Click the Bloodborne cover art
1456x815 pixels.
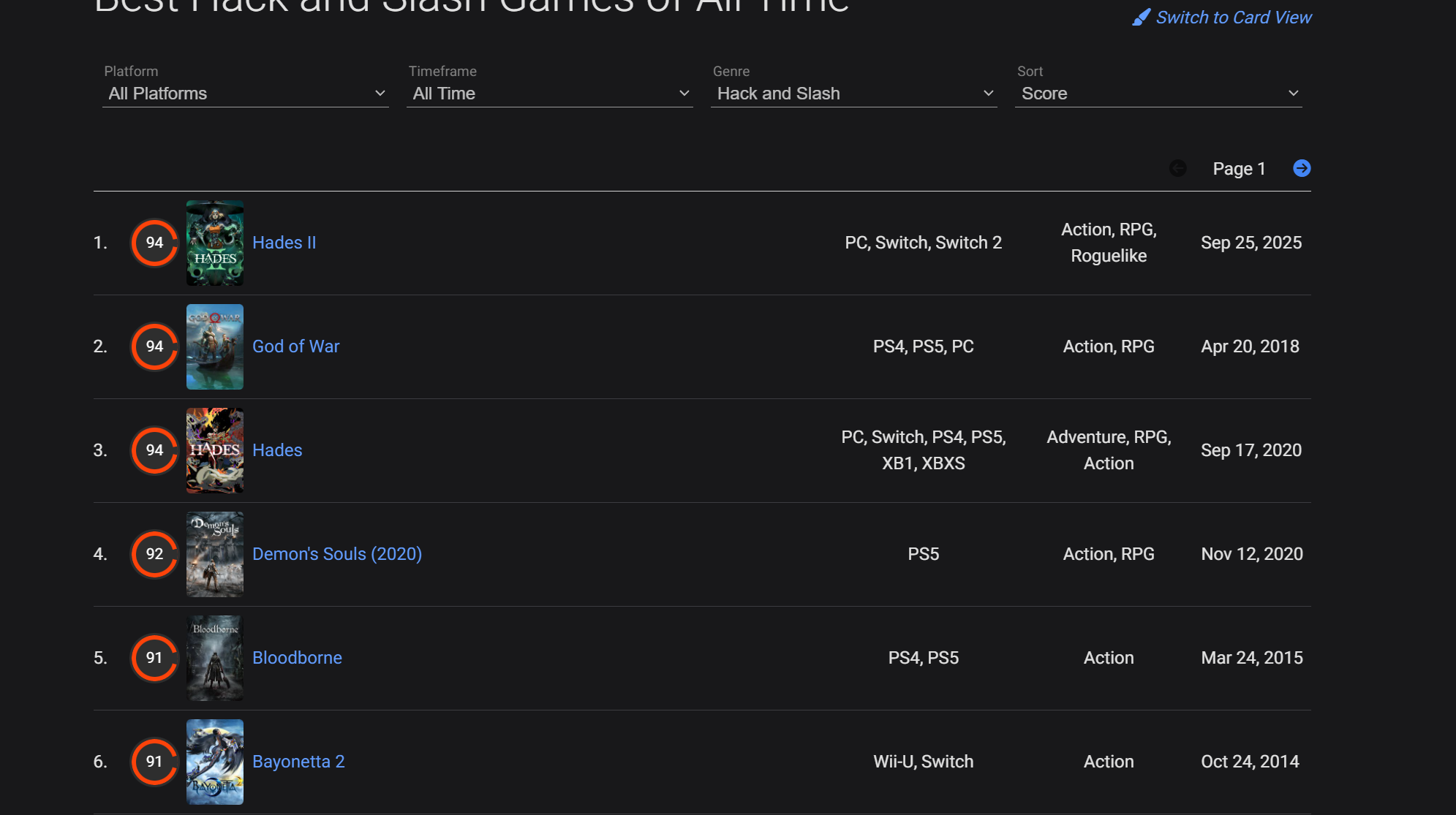[x=215, y=658]
